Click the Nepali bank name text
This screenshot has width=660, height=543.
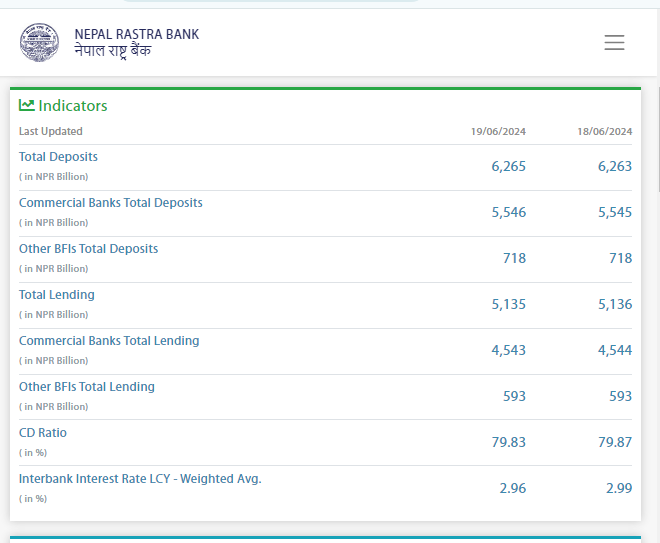pyautogui.click(x=113, y=51)
